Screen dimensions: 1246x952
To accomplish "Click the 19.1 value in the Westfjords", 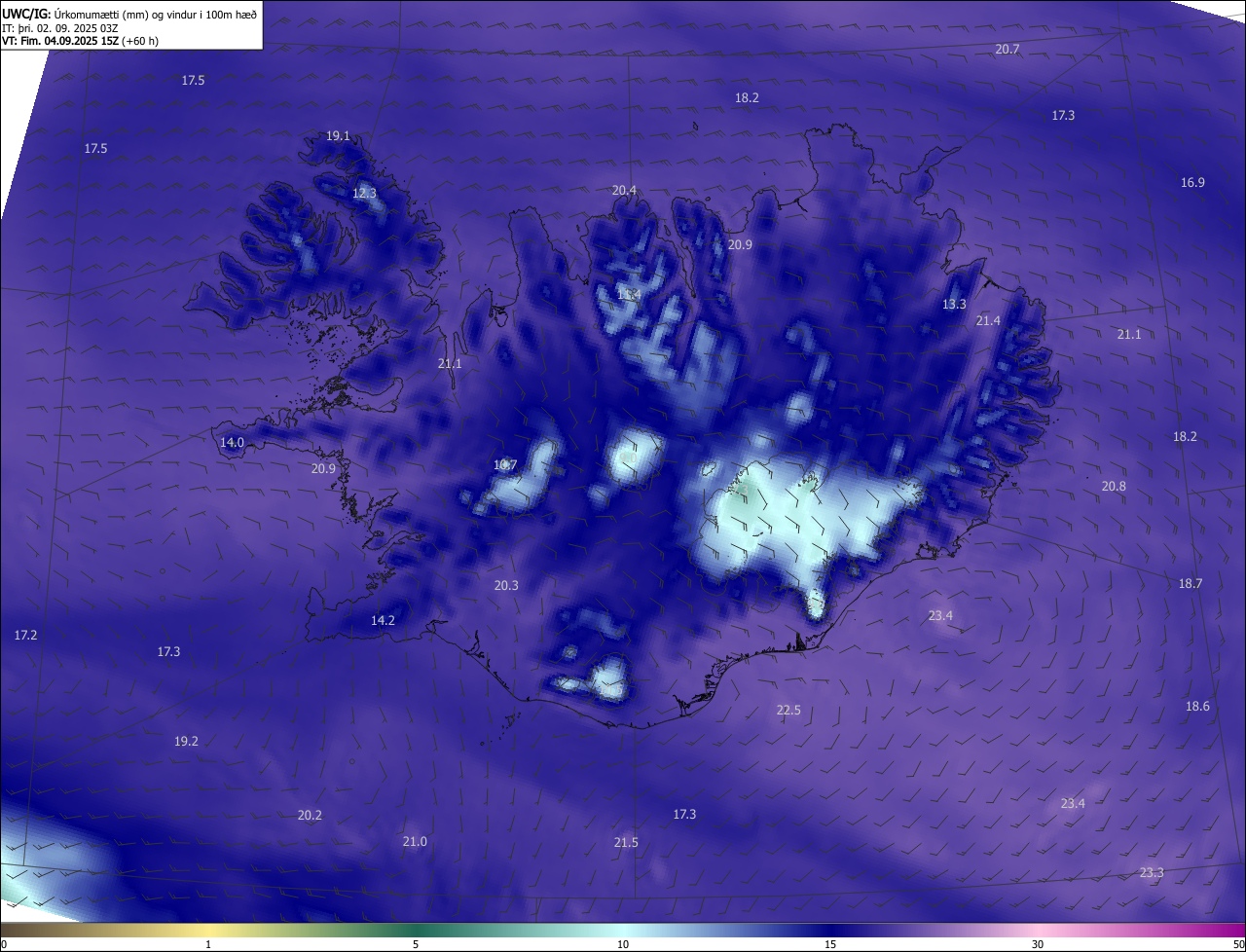I will coord(338,136).
